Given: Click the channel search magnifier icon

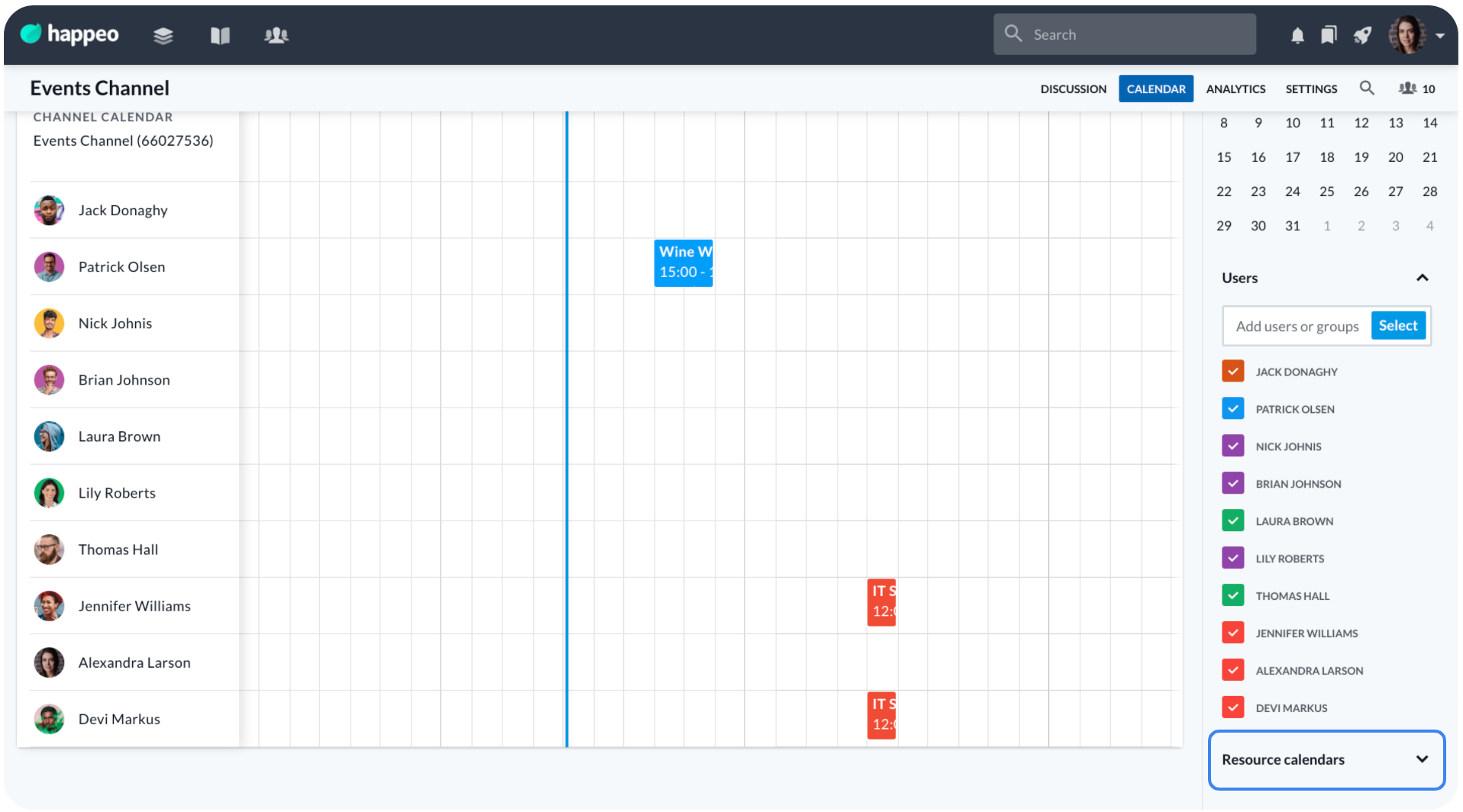Looking at the screenshot, I should pyautogui.click(x=1366, y=89).
